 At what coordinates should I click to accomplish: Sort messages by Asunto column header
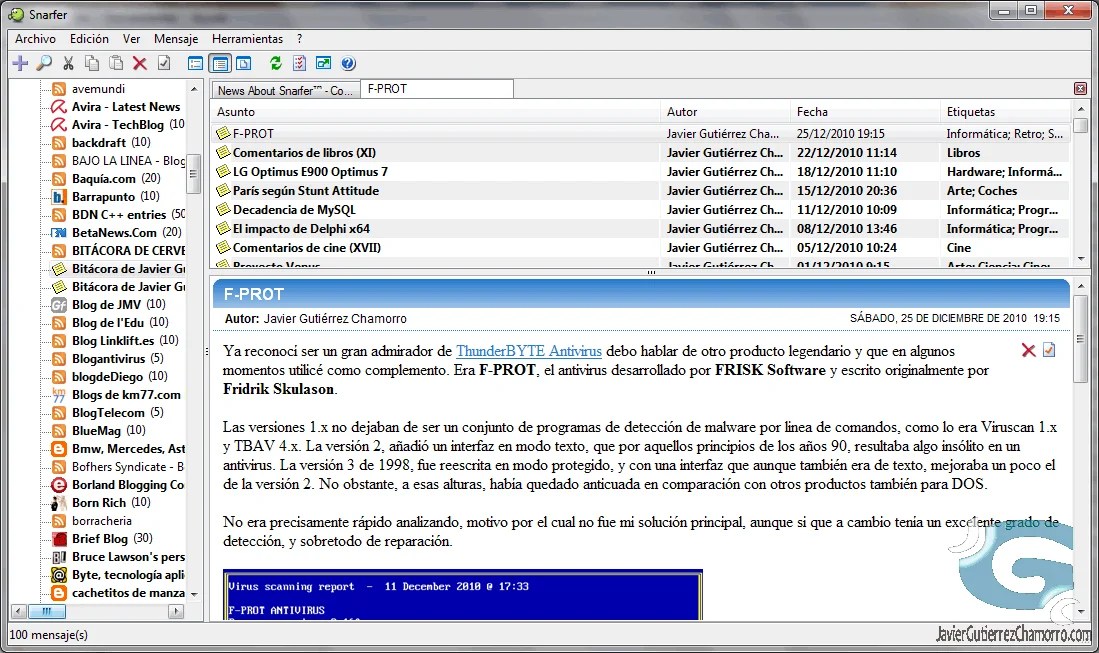point(435,111)
